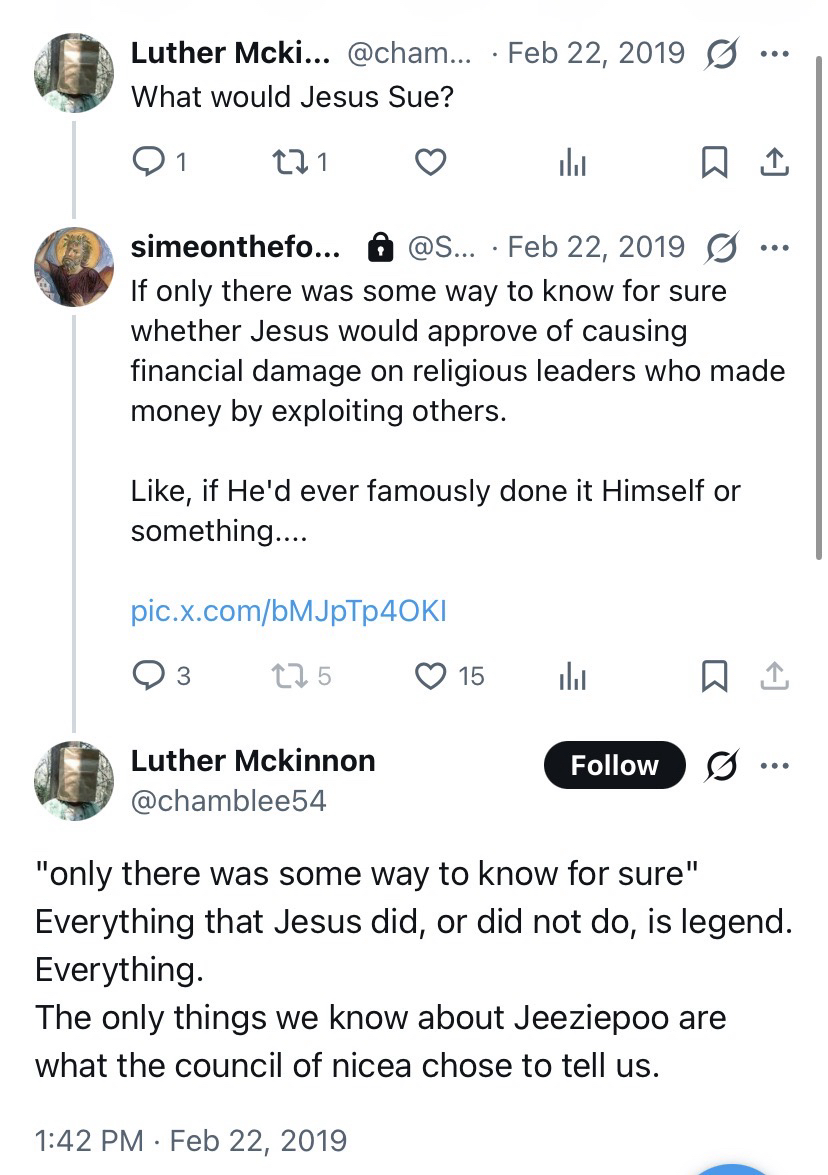Open more options on simeonthefo's tweet
Image resolution: width=828 pixels, height=1175 pixels.
point(775,247)
